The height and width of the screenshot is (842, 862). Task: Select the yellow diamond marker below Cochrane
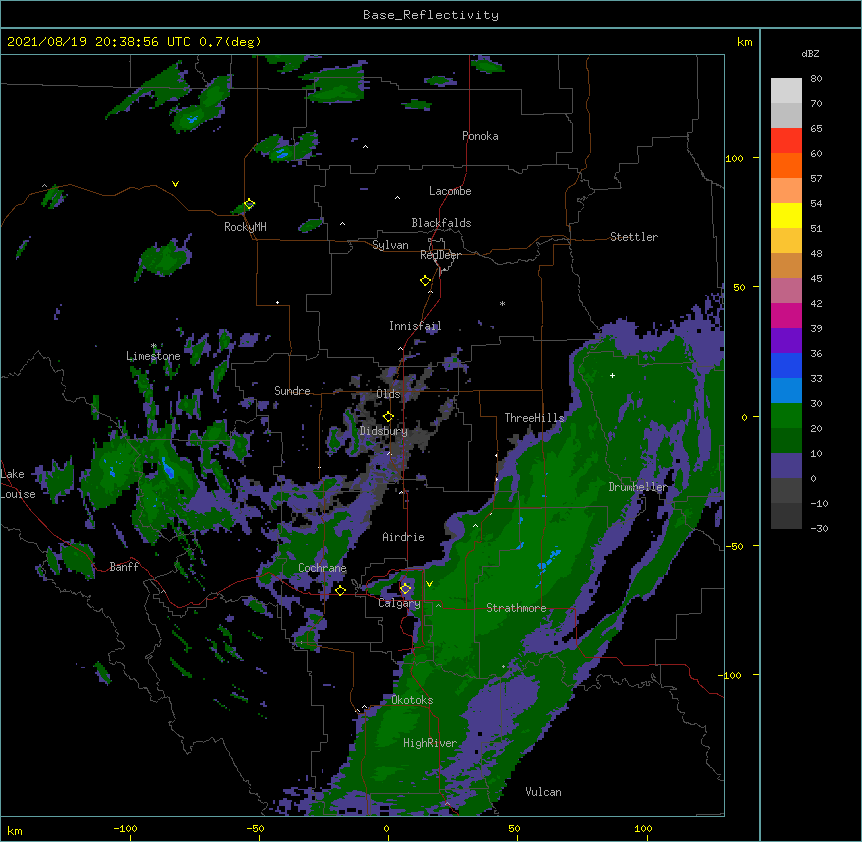pos(340,590)
